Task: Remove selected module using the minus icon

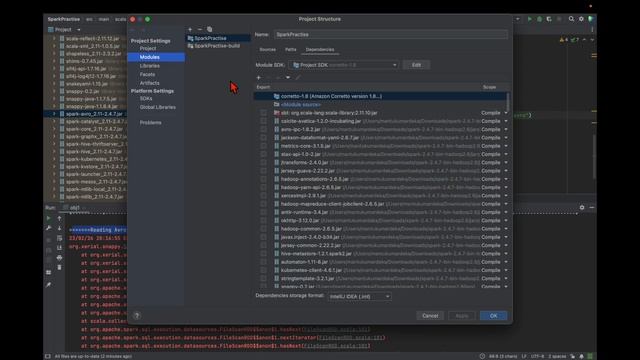Action: tap(200, 29)
